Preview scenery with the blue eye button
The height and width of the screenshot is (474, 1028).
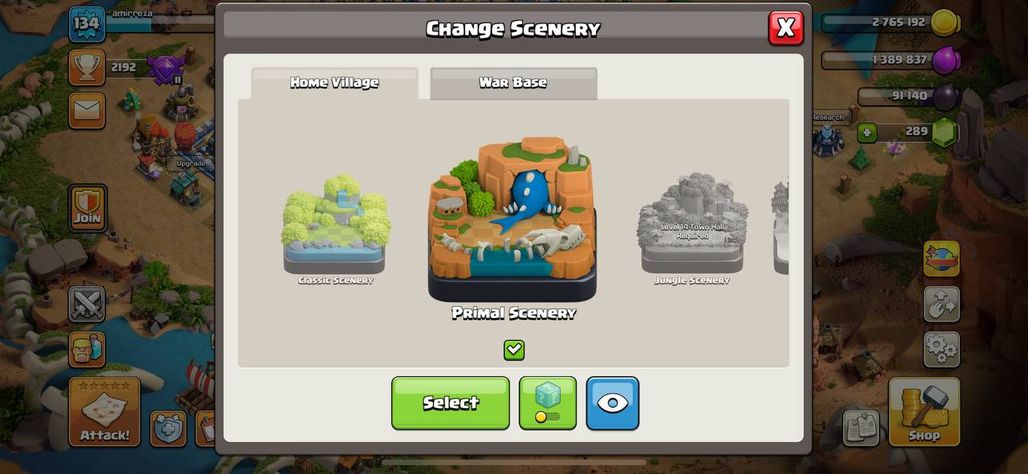[612, 403]
